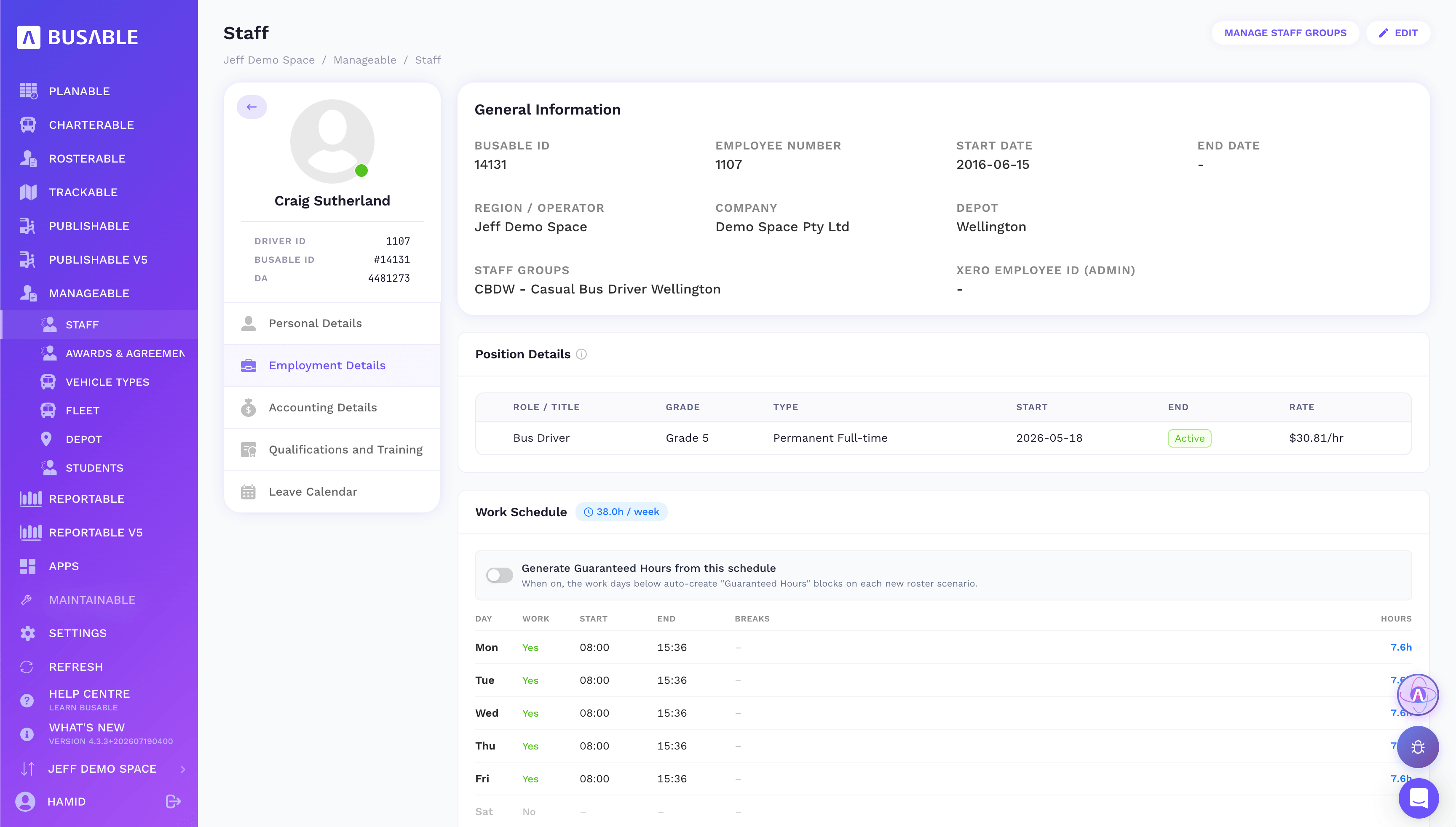
Task: Click the 2016-06-15 start date value
Action: coord(992,164)
